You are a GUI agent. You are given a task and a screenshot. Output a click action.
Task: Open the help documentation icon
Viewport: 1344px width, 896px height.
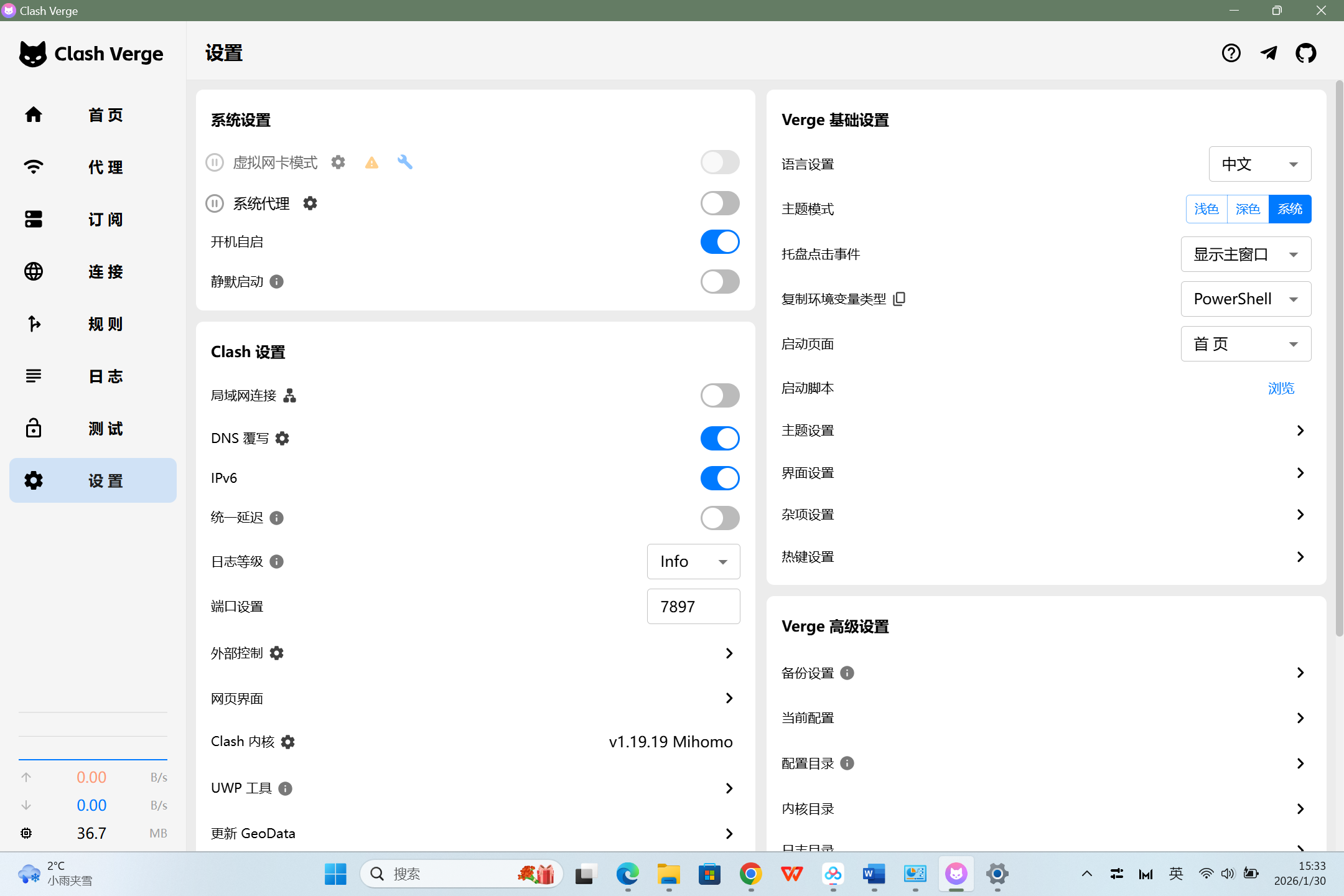(1231, 54)
